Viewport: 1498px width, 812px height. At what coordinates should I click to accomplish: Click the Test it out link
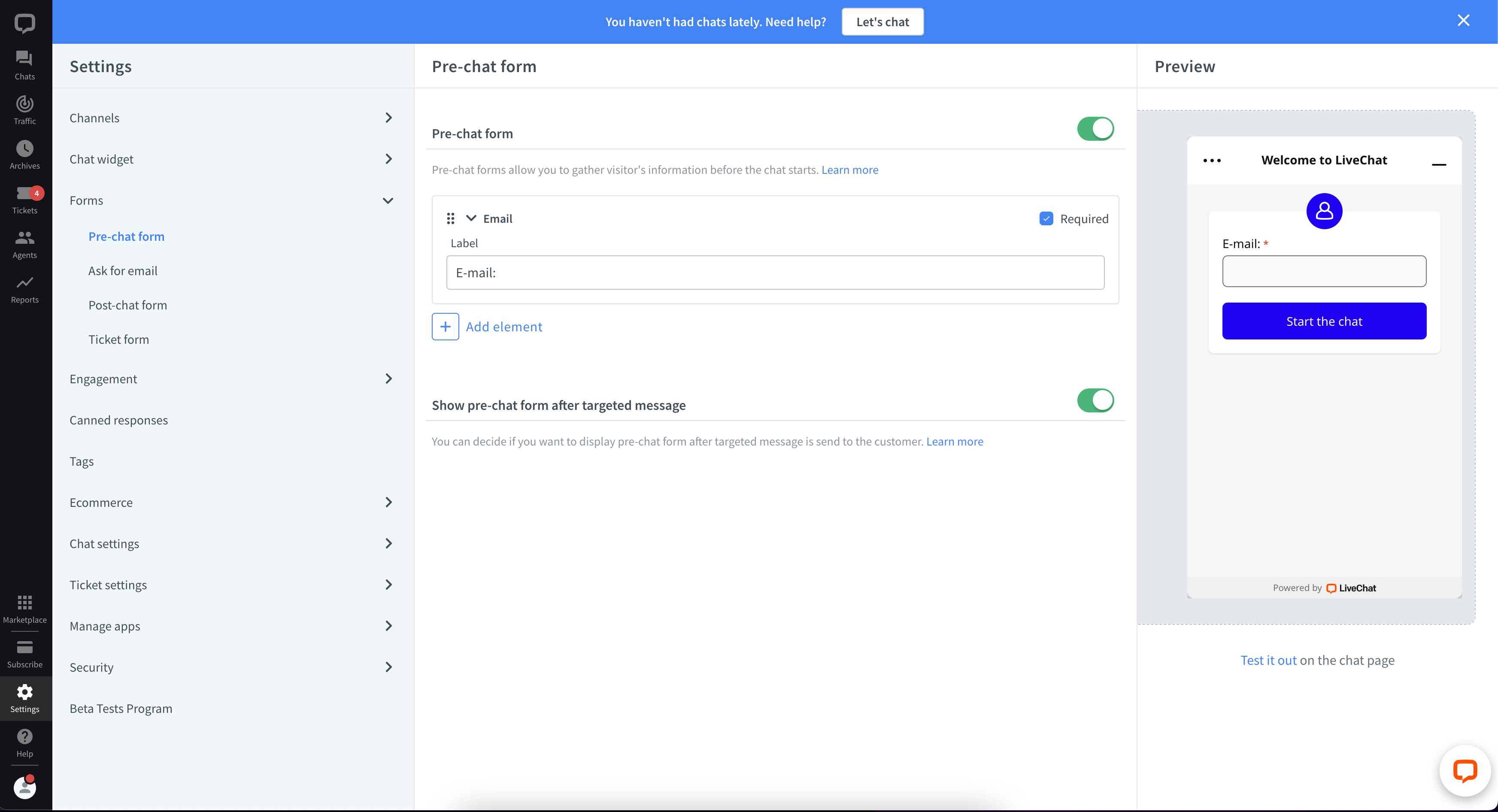pyautogui.click(x=1268, y=661)
